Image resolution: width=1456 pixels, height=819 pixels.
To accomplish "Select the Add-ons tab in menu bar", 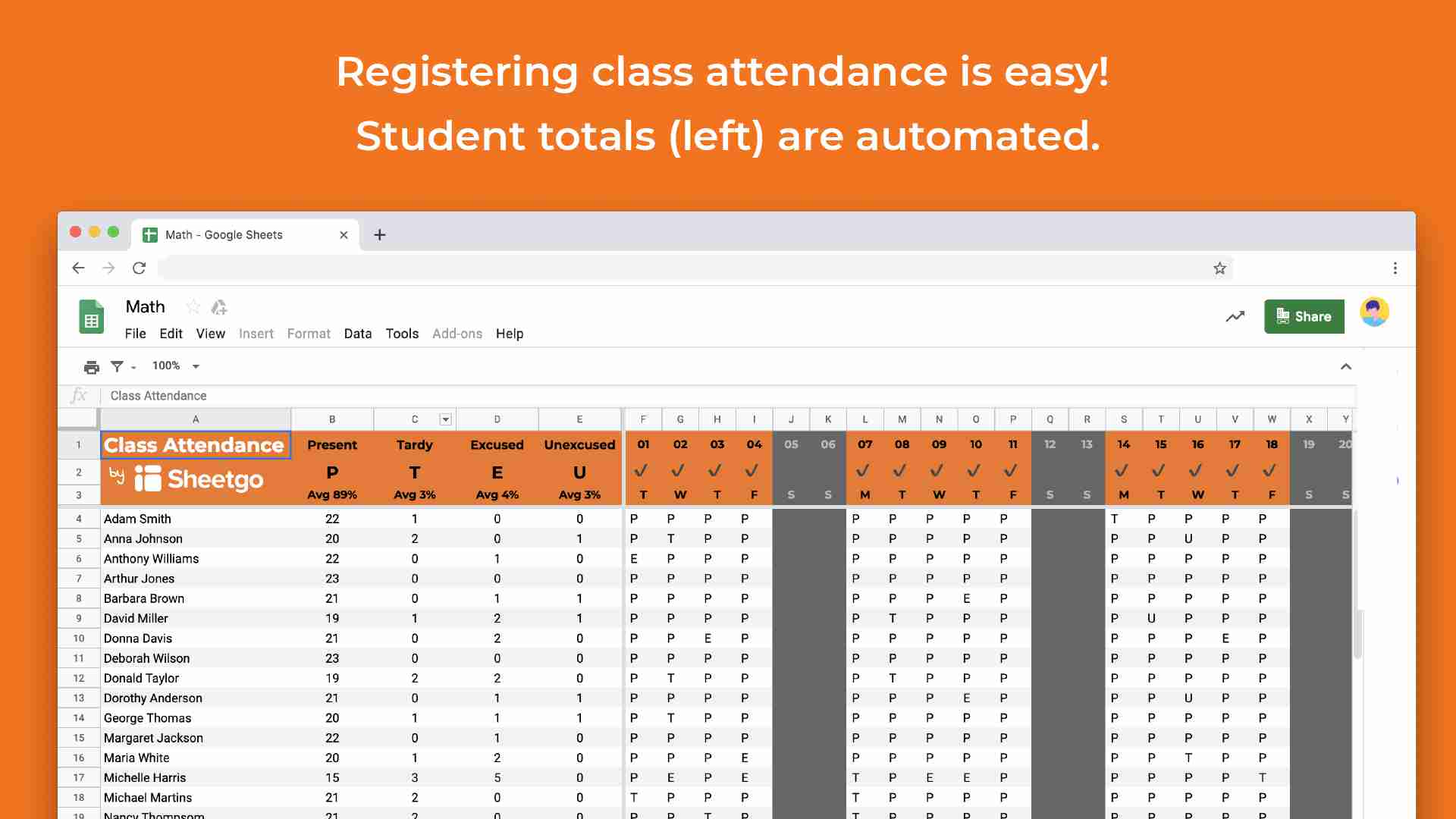I will 457,333.
